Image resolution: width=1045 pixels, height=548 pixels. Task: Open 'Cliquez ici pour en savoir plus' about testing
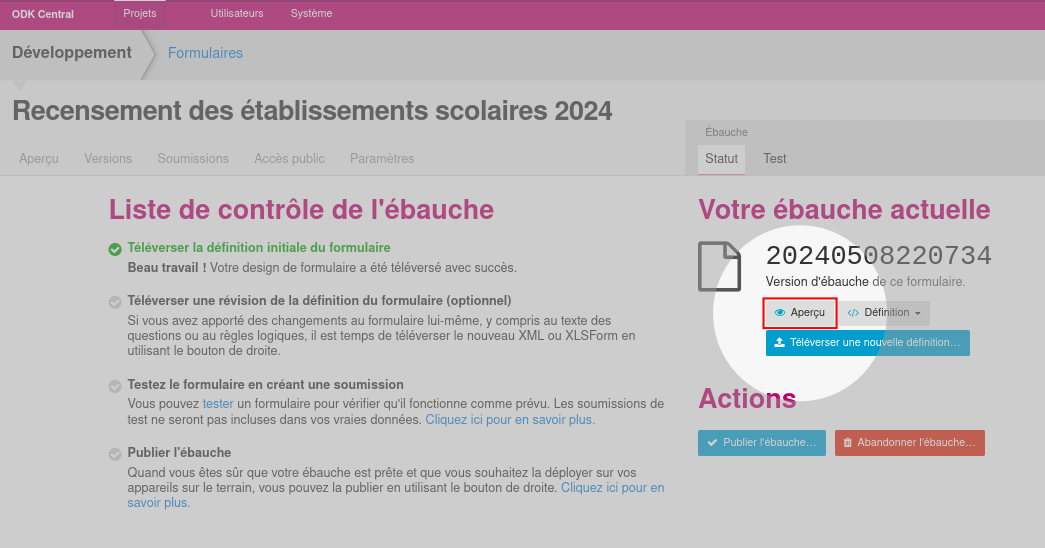(510, 419)
